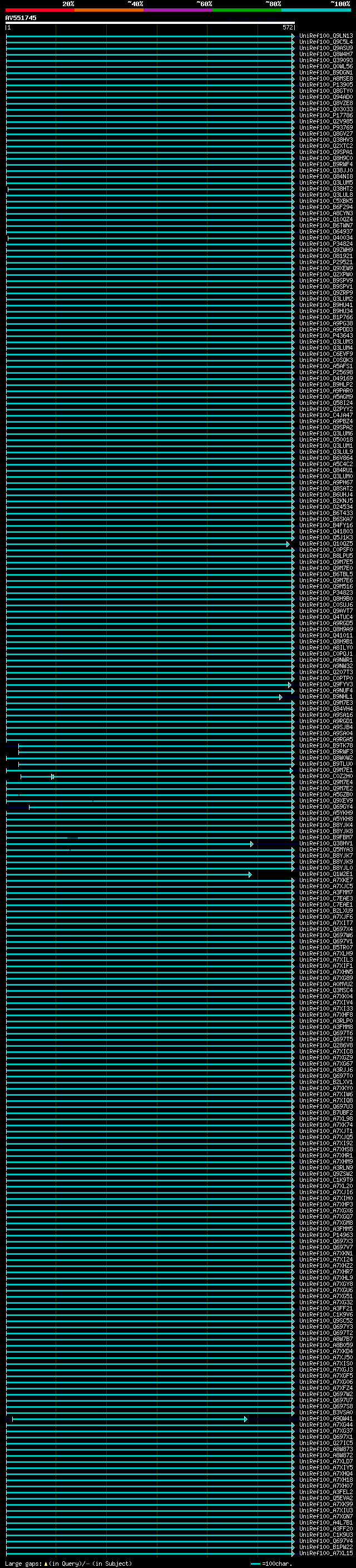
Task: Click the red 20% legend bar segment
Action: 40,10
